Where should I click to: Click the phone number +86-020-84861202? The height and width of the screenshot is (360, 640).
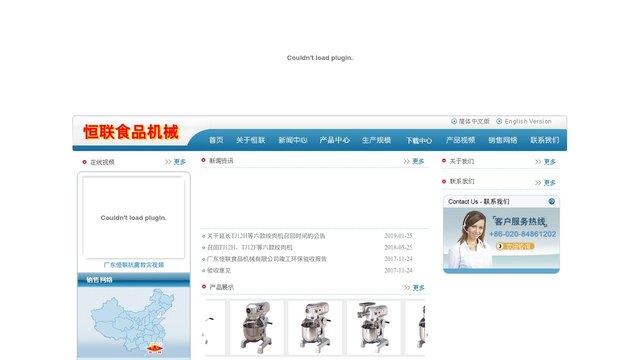(522, 234)
